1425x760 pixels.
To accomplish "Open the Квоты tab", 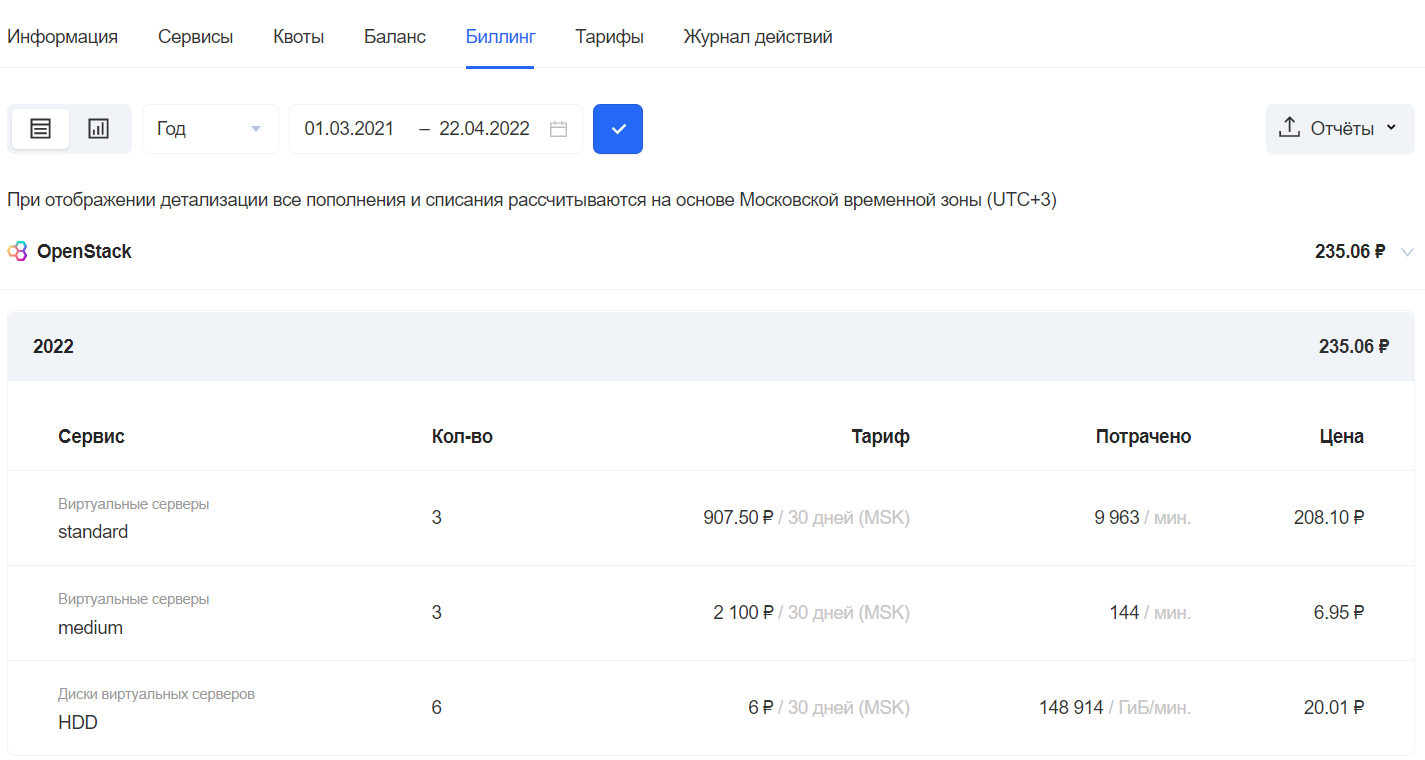I will [x=298, y=37].
